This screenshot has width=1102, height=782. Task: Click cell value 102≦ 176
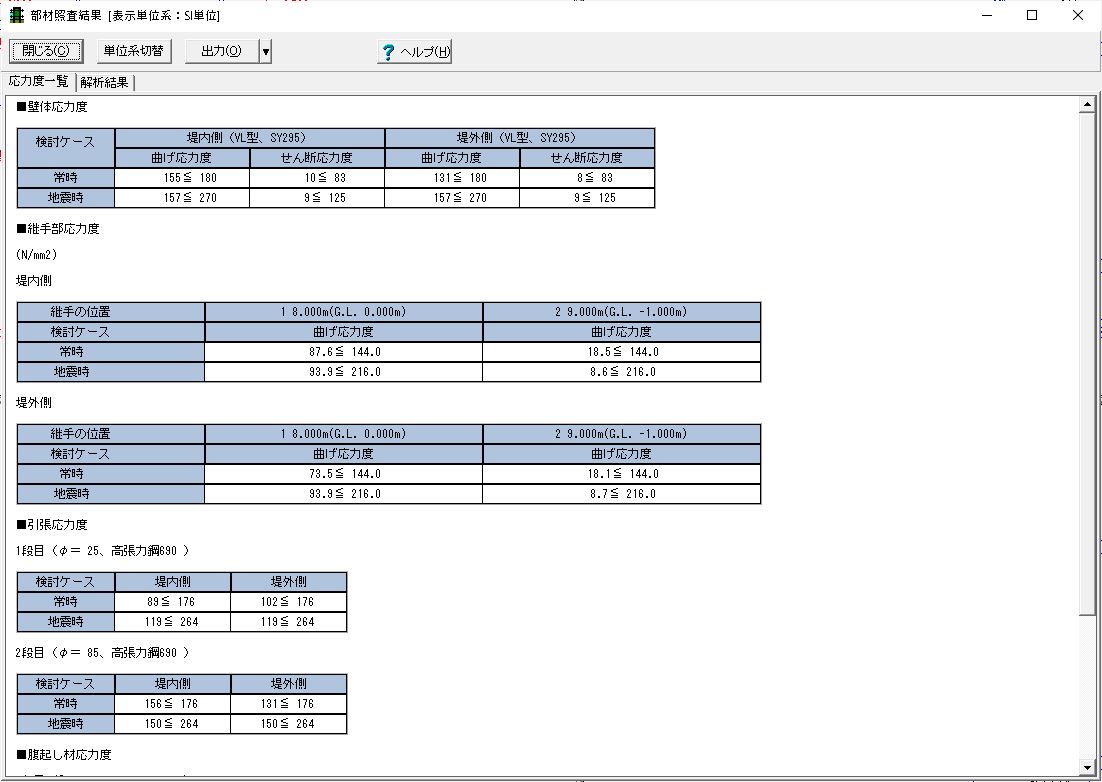click(287, 602)
